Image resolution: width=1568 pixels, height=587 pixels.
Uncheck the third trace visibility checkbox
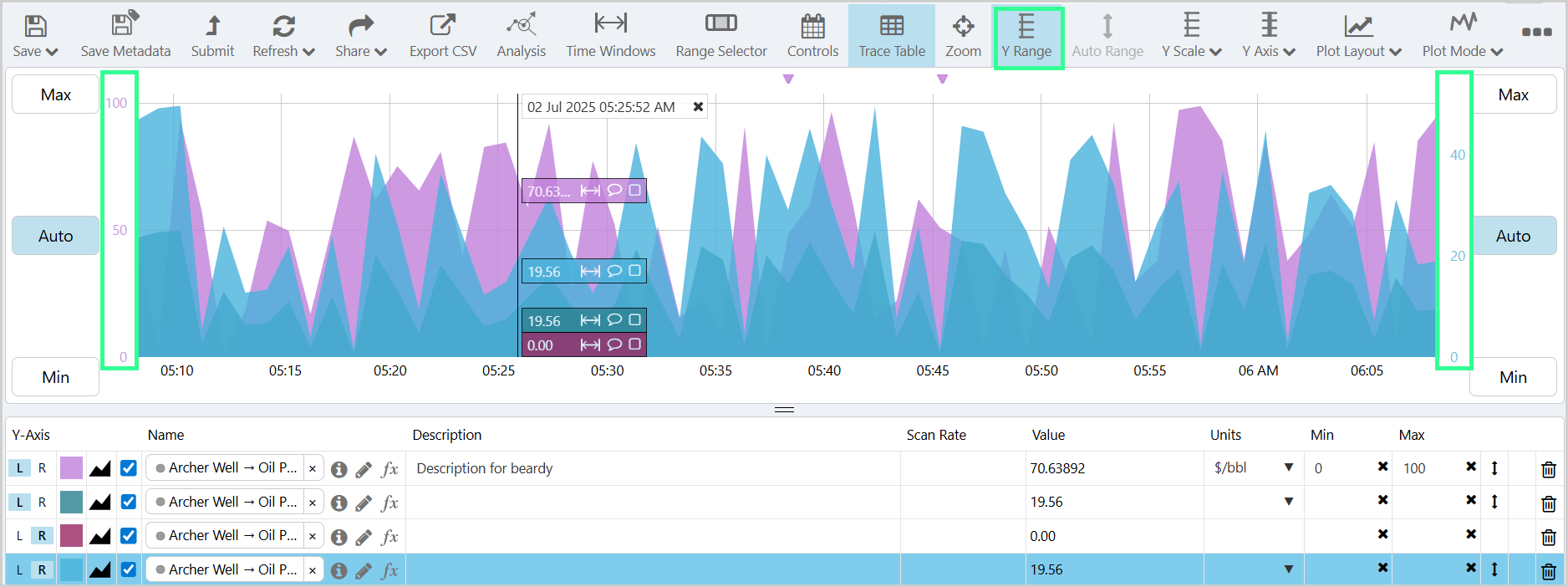tap(128, 536)
